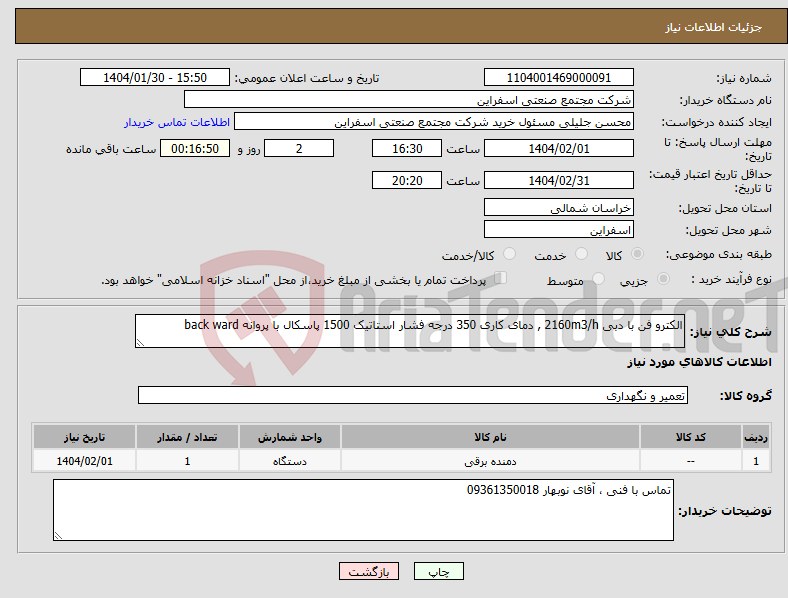Click the شماره نیاز number field
Image resolution: width=788 pixels, height=598 pixels.
click(x=559, y=77)
